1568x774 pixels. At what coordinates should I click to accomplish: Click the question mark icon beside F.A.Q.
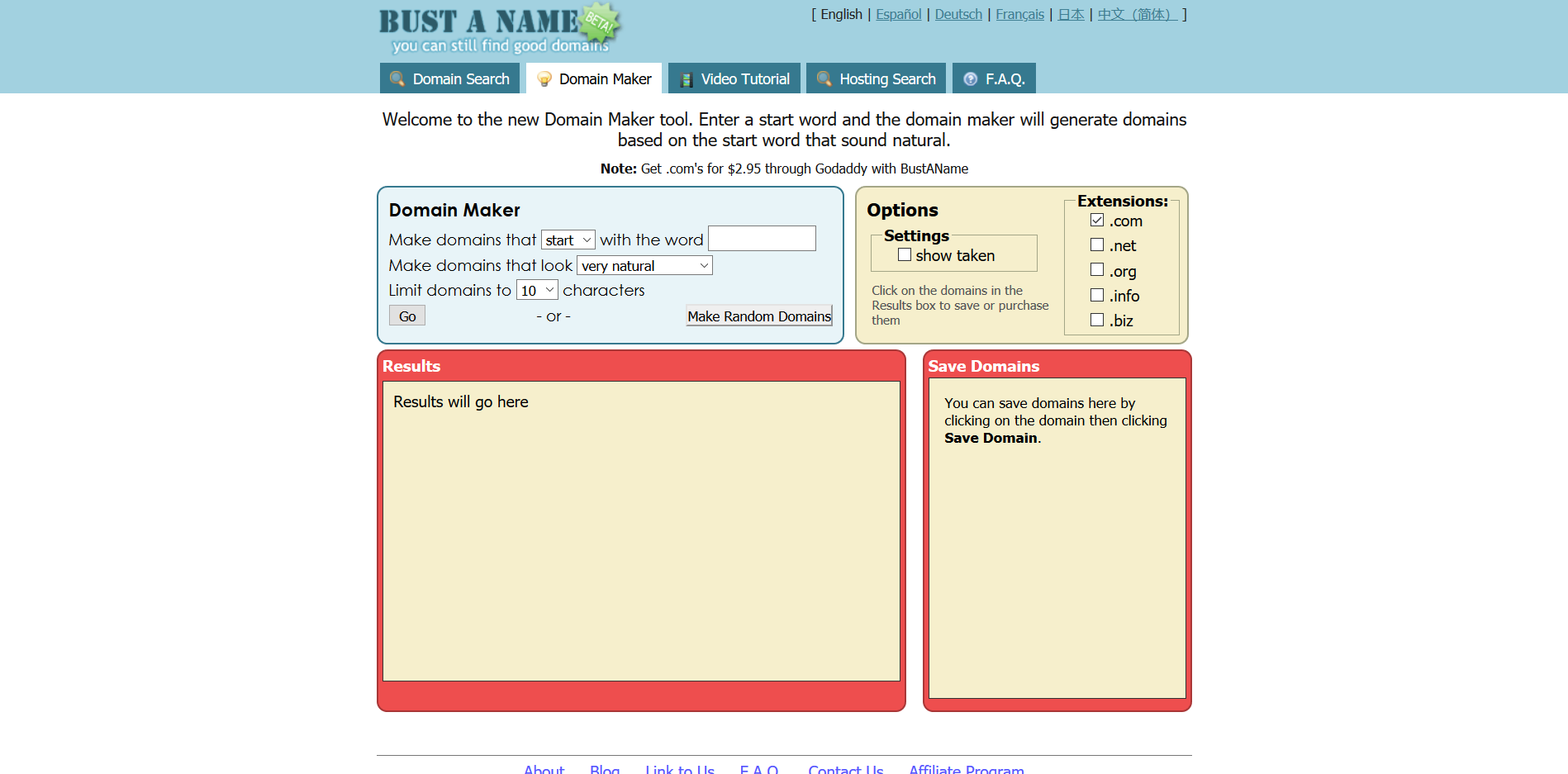coord(971,79)
